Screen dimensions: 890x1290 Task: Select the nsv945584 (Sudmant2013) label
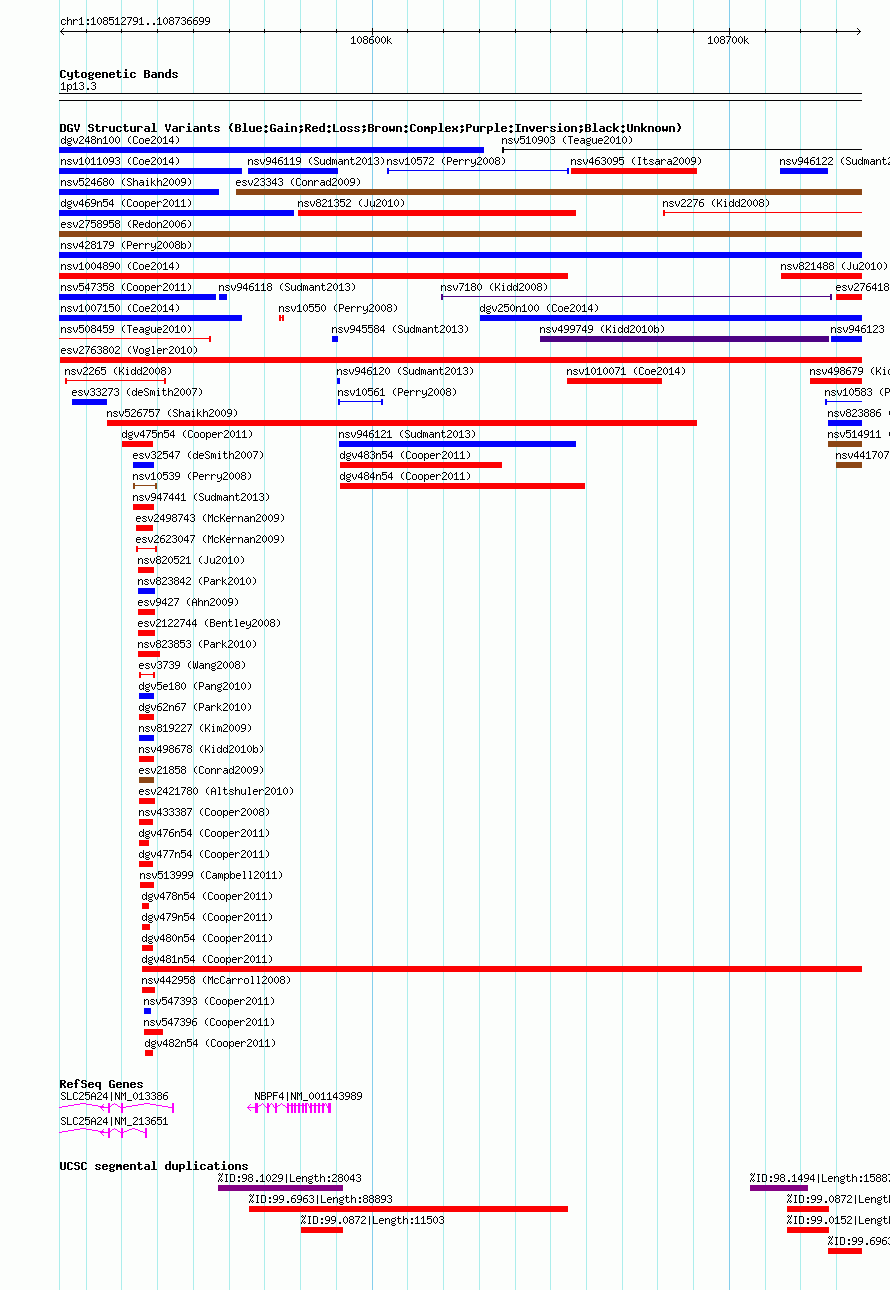[x=400, y=329]
